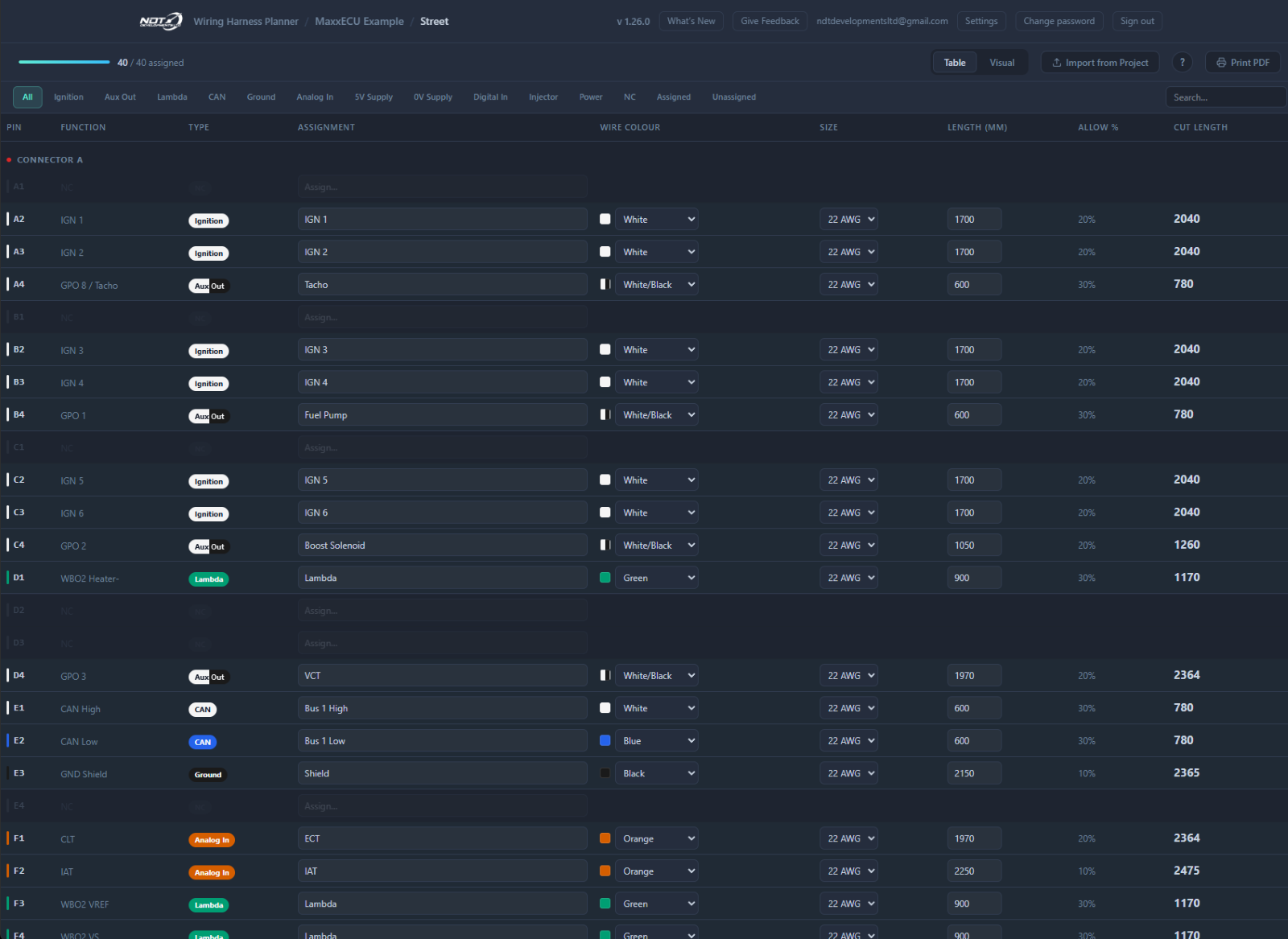Filter pins by Ground

(261, 97)
